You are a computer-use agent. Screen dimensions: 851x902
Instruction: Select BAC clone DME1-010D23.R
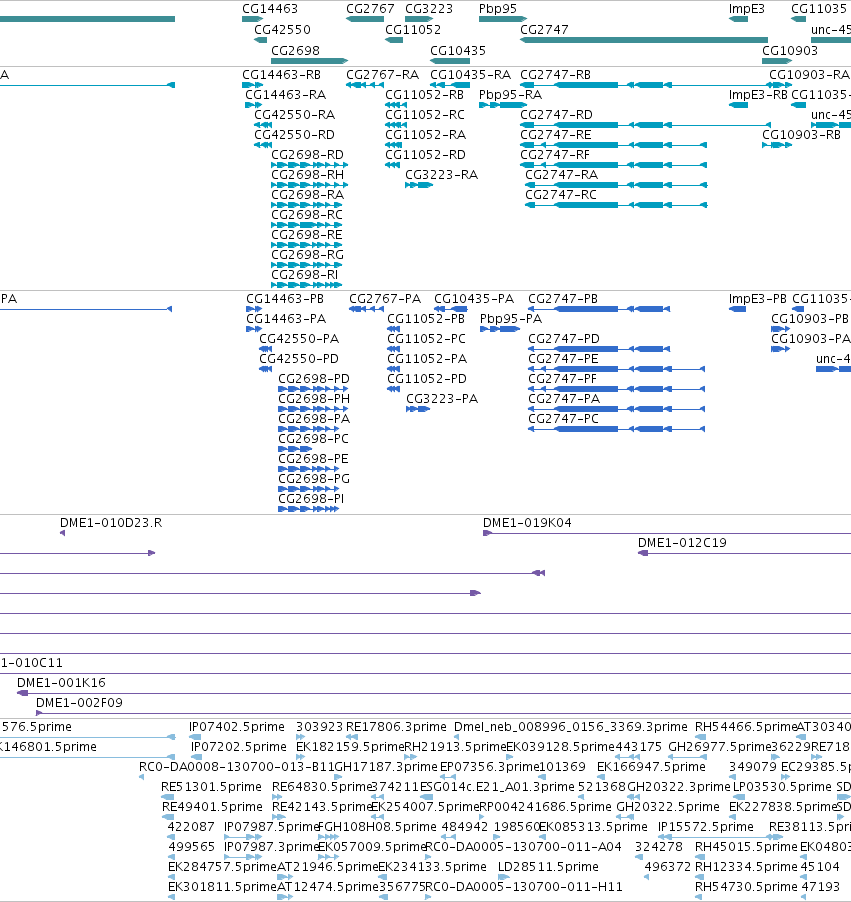point(110,523)
